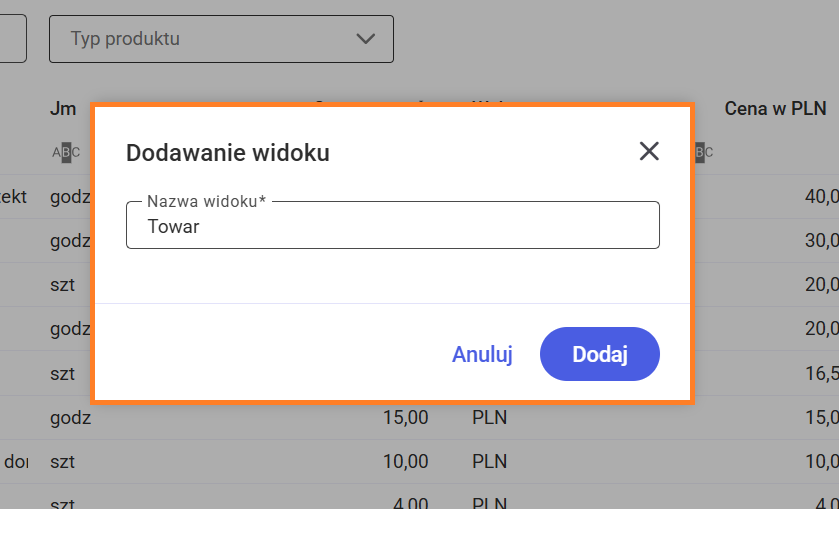Select the 30,0 value under Cena w PLN
Viewport: 839px width, 545px height.
(821, 240)
